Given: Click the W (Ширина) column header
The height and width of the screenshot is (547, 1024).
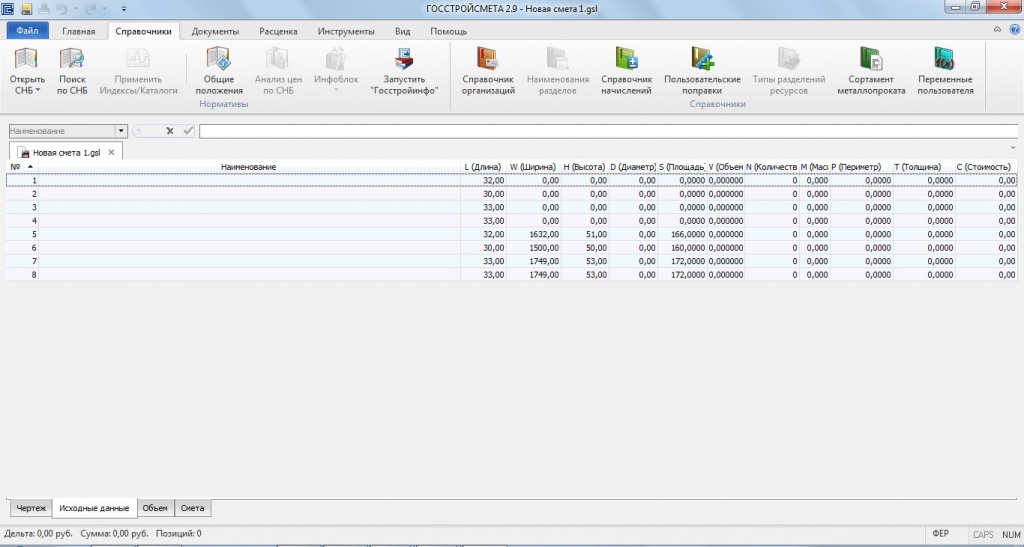Looking at the screenshot, I should [x=534, y=167].
